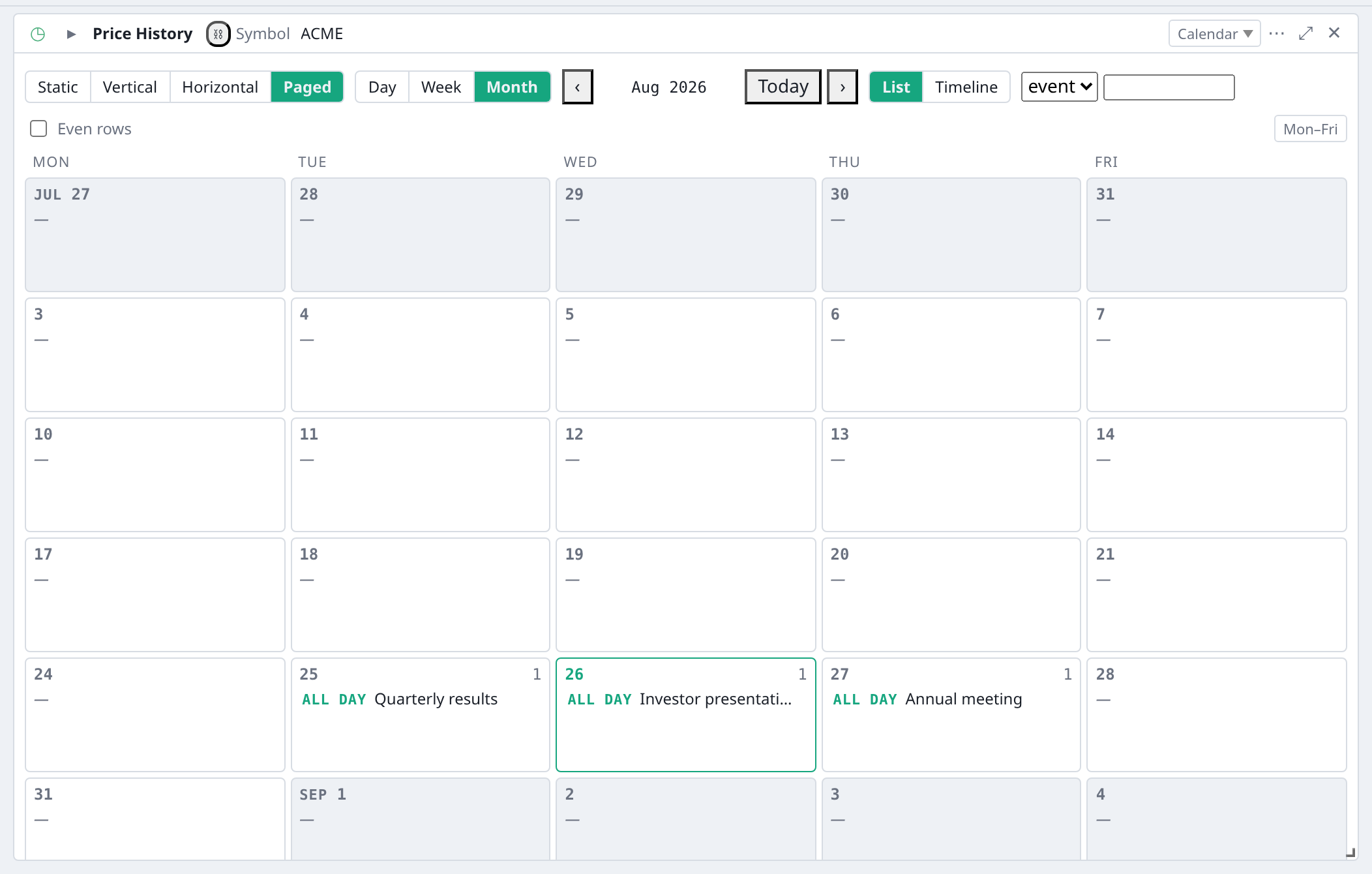This screenshot has height=874, width=1372.
Task: Switch to Week view
Action: 441,87
